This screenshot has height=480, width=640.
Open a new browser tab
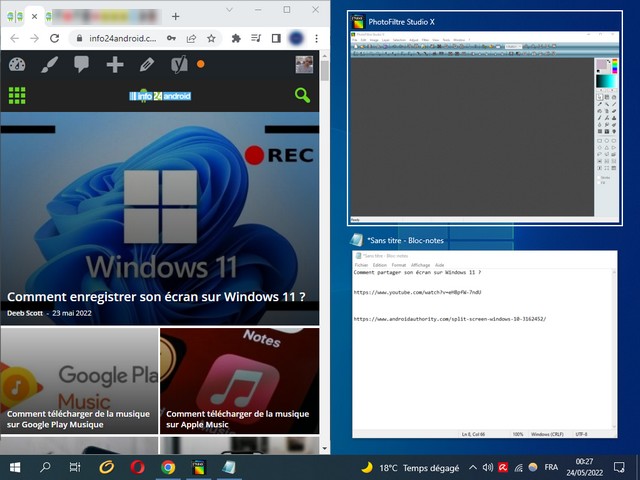tap(175, 16)
